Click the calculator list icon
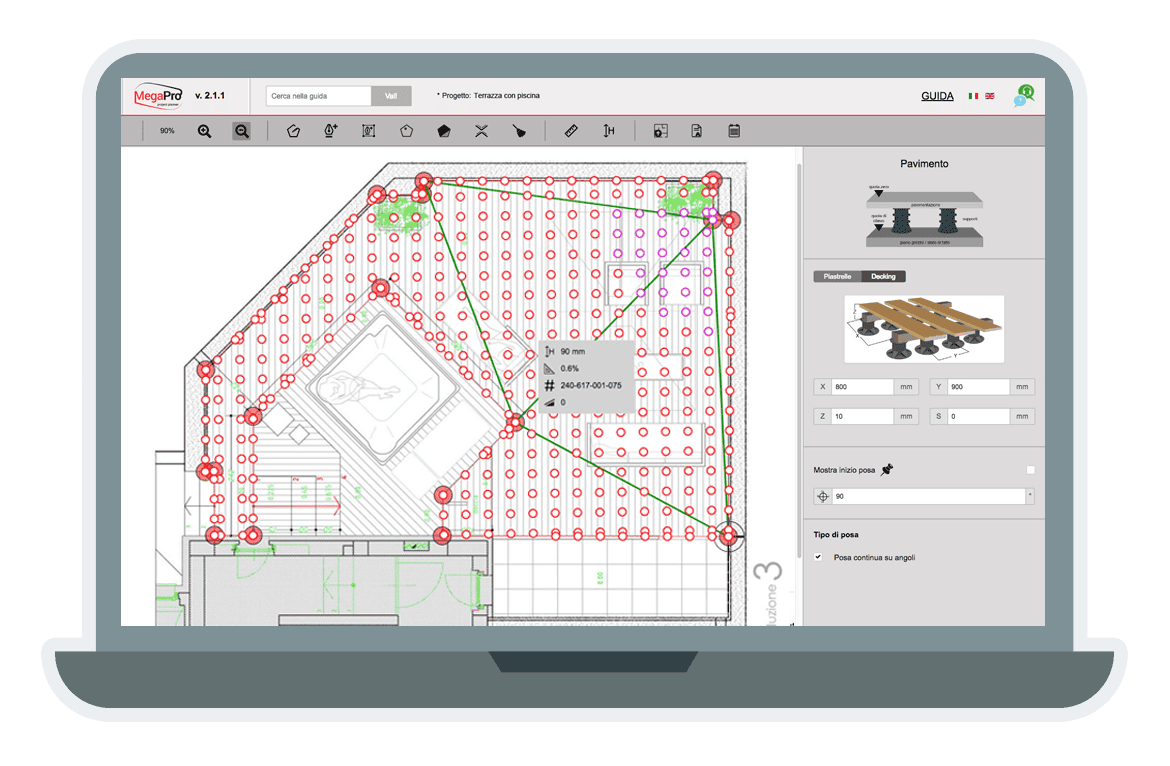Image resolution: width=1170 pixels, height=766 pixels. coord(733,131)
